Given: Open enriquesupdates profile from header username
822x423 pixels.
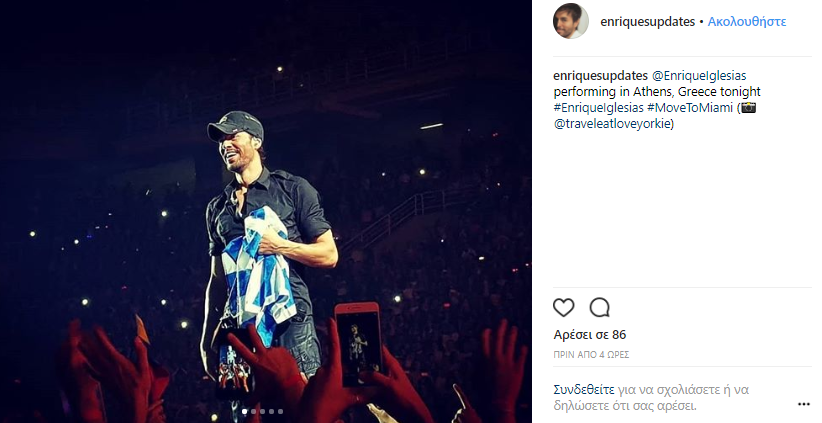Looking at the screenshot, I should (647, 21).
